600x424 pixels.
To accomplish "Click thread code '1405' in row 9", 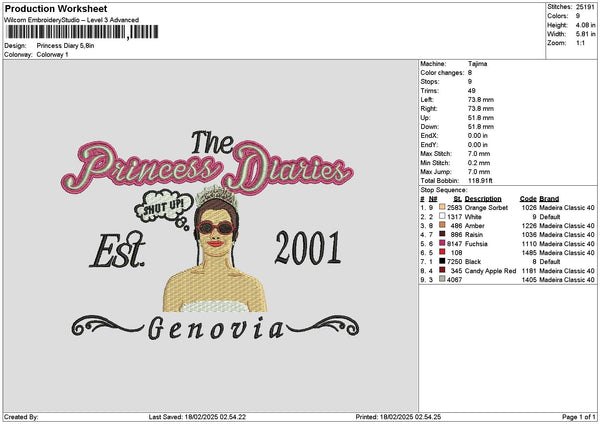I will [x=529, y=280].
